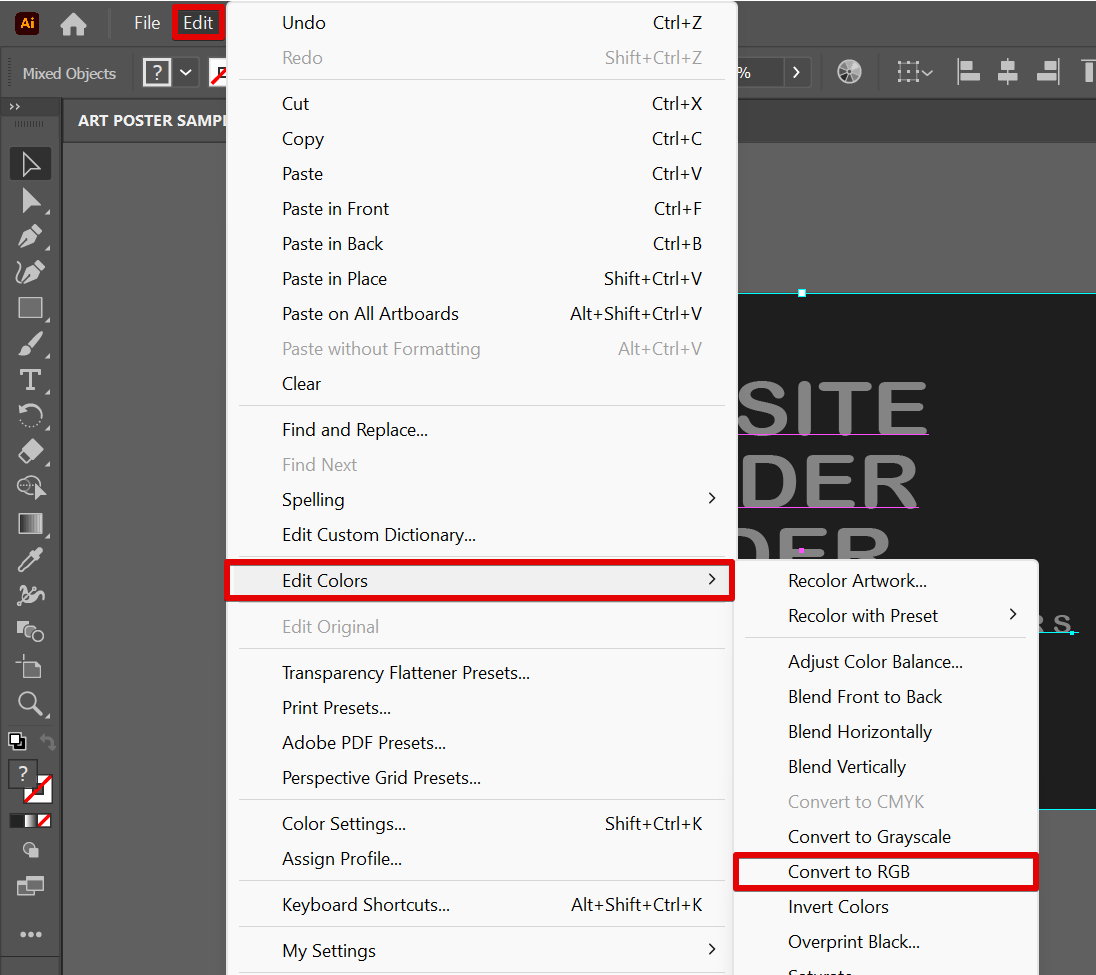
Task: Click the Home icon
Action: (73, 23)
